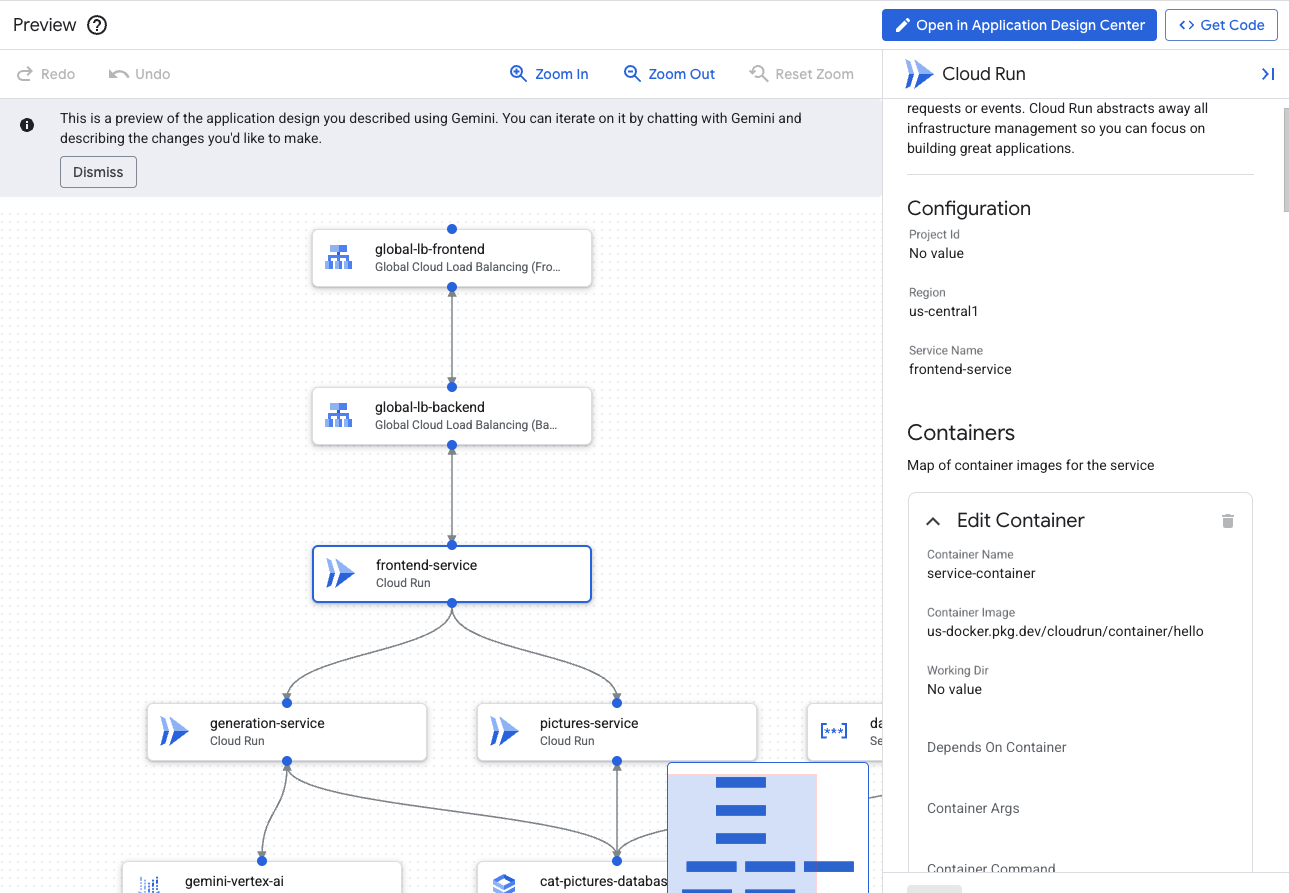This screenshot has width=1289, height=893.
Task: Select the gemini-vertex-ai node title
Action: tap(235, 882)
